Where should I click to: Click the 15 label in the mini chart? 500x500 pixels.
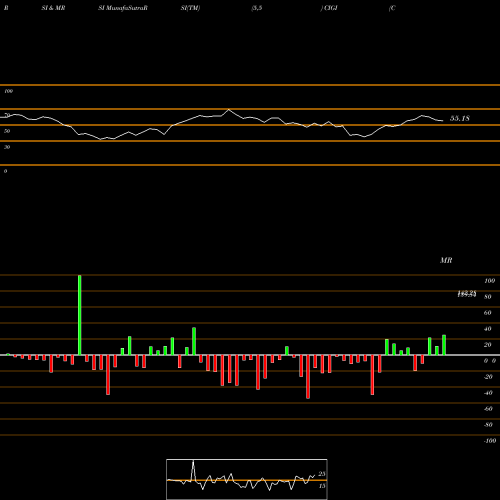322,486
